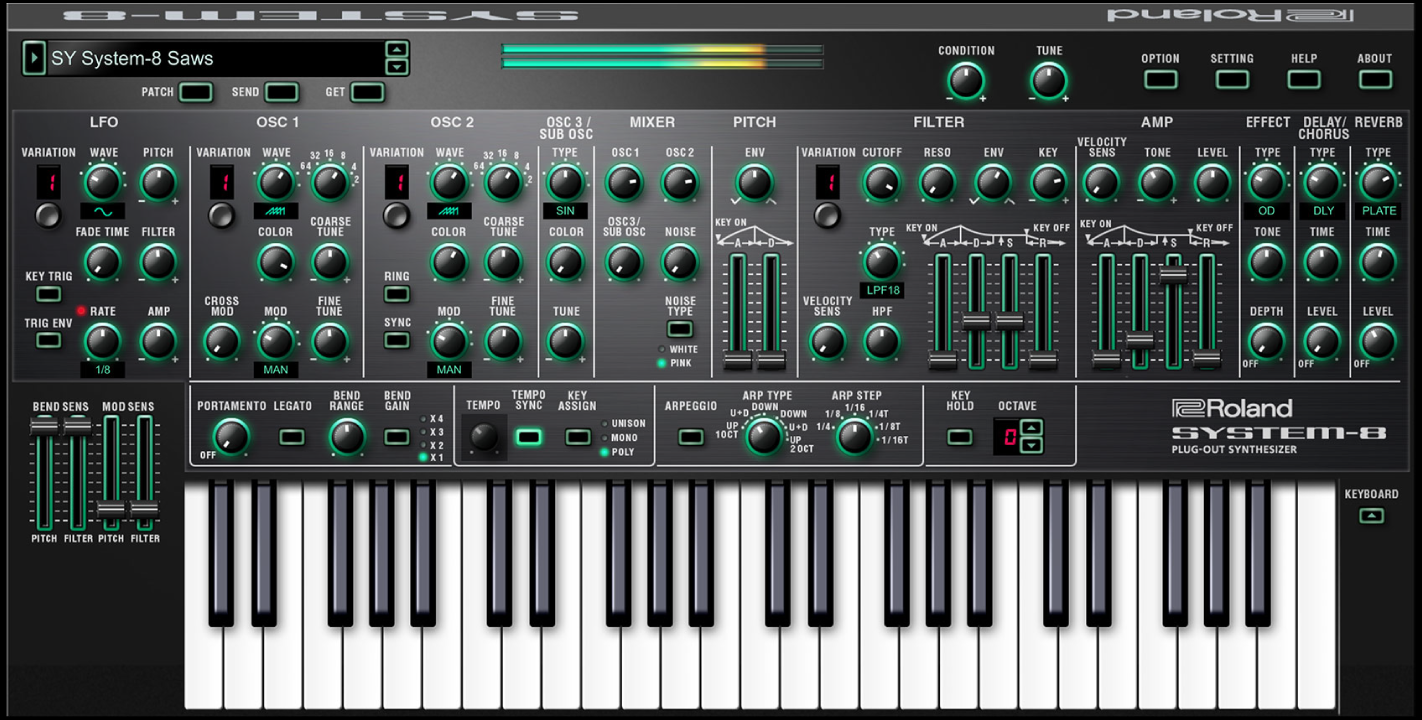
Task: Click the GET button
Action: (x=367, y=92)
